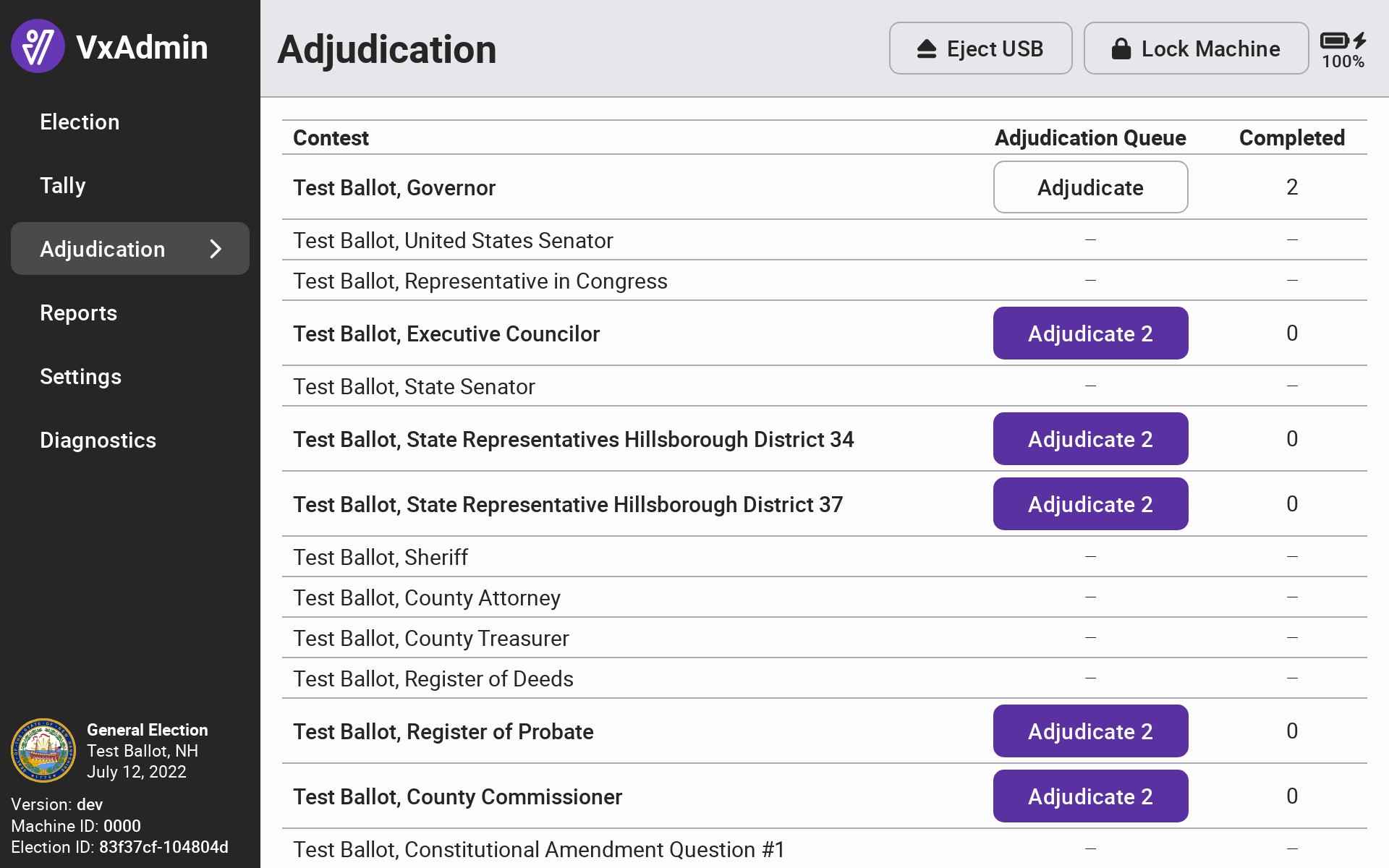Click the Eject USB button
Image resolution: width=1389 pixels, height=868 pixels.
(980, 48)
